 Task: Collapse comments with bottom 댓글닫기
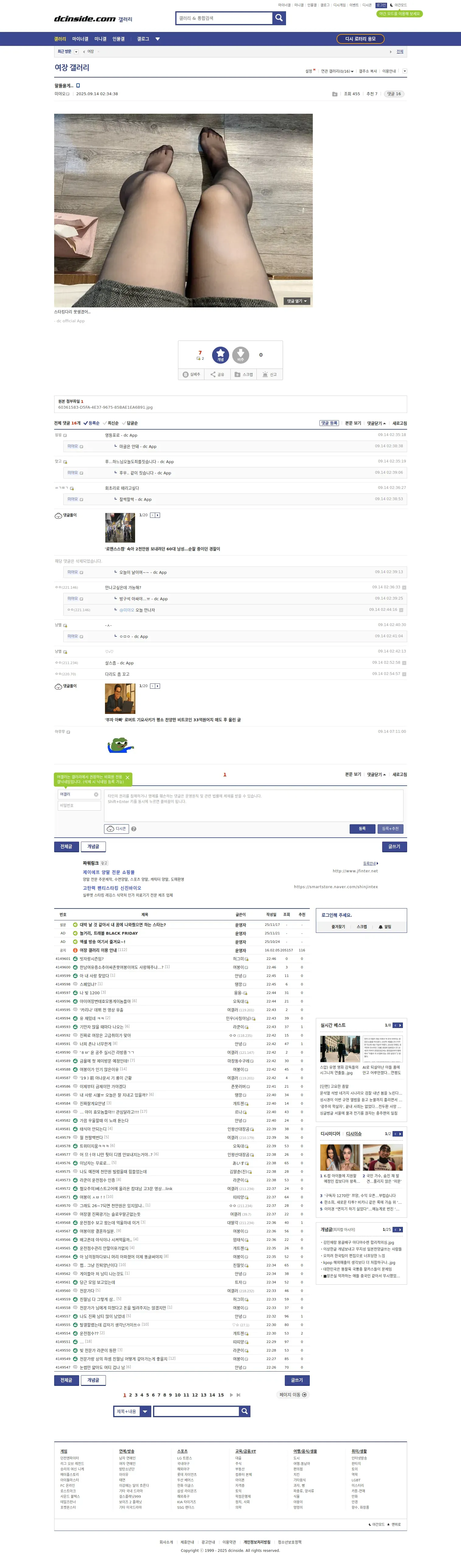376,774
